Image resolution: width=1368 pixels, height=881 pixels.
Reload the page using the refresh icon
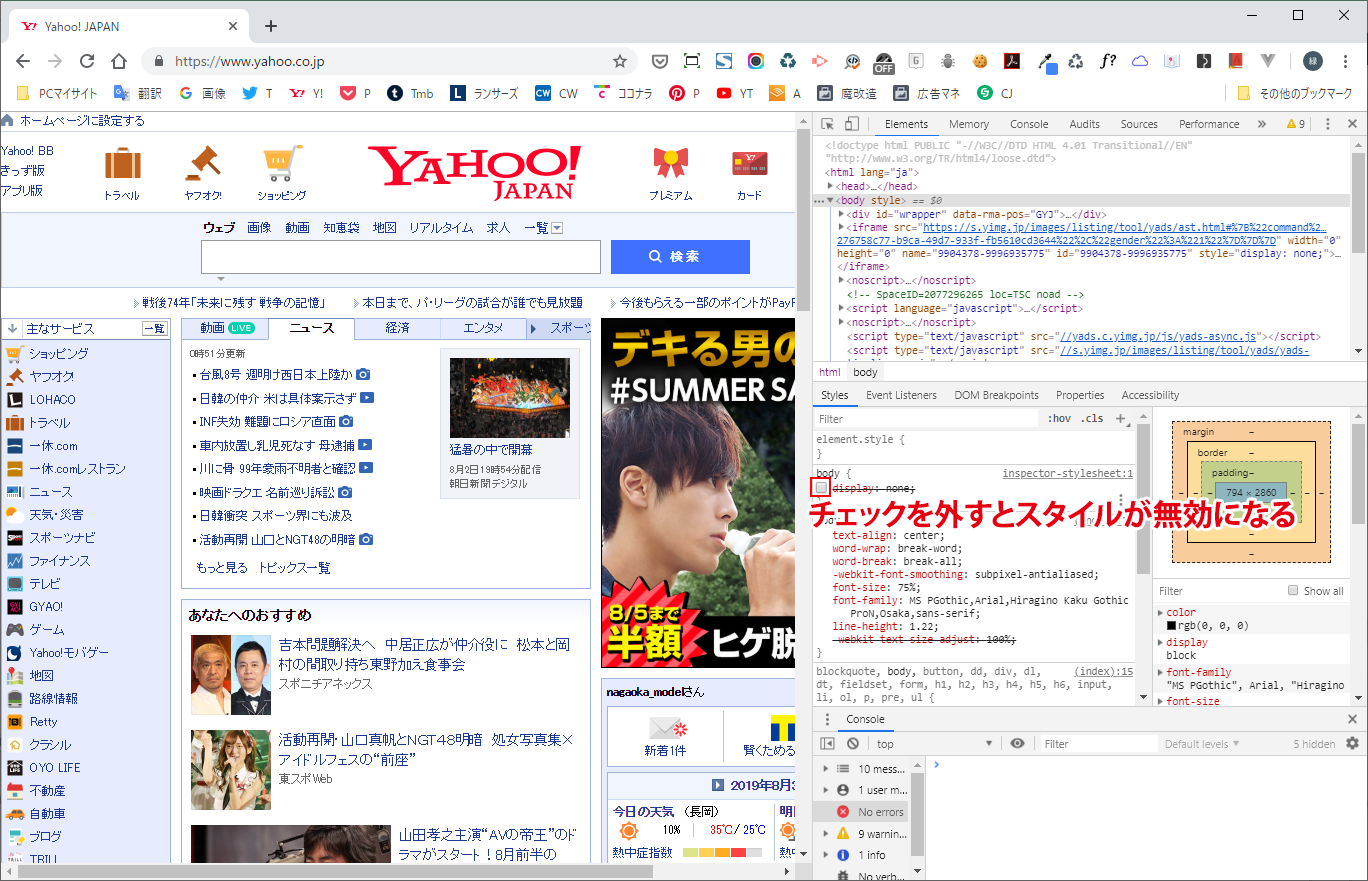[87, 61]
